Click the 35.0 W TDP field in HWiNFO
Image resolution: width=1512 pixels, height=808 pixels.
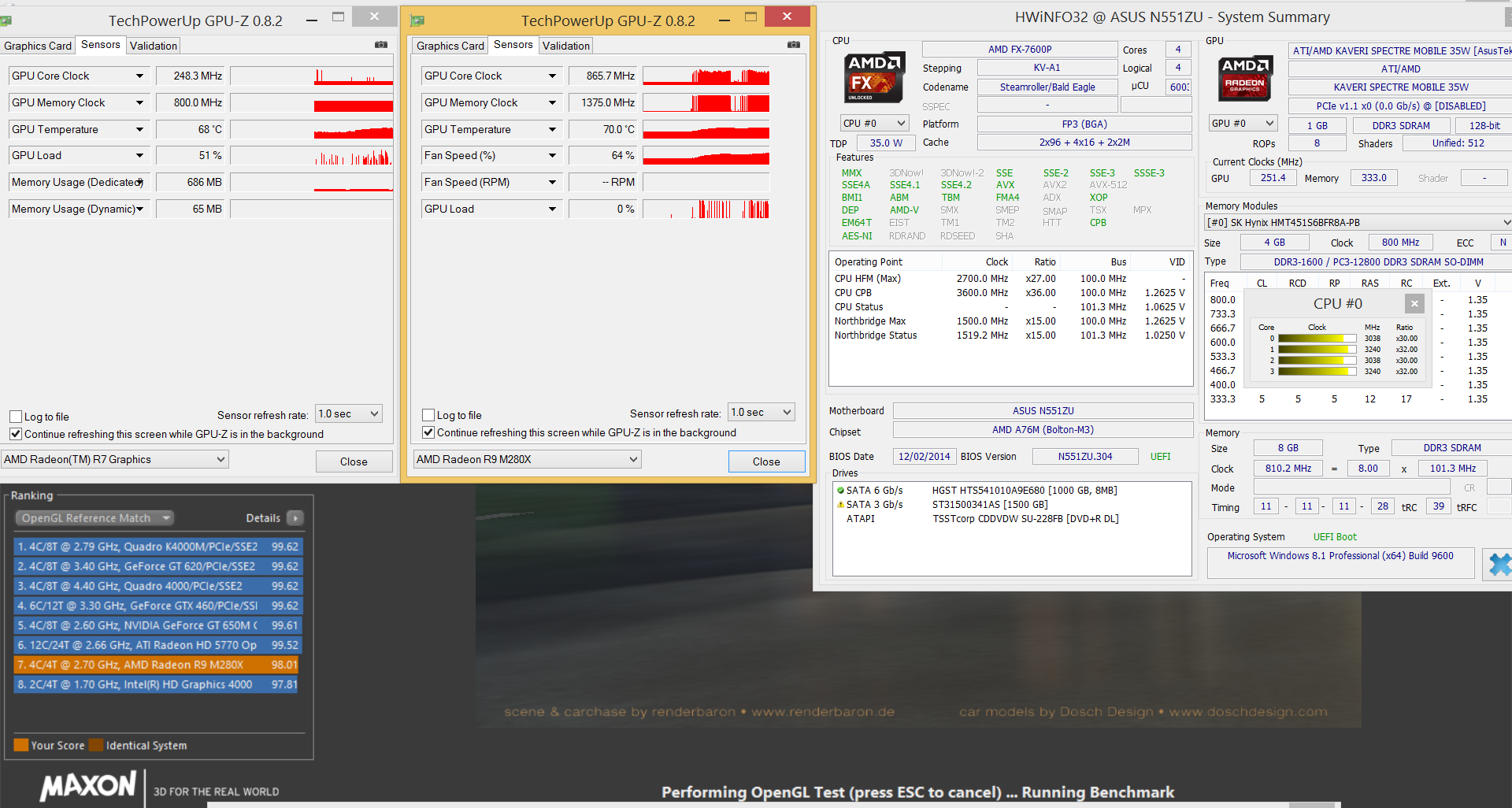coord(886,143)
